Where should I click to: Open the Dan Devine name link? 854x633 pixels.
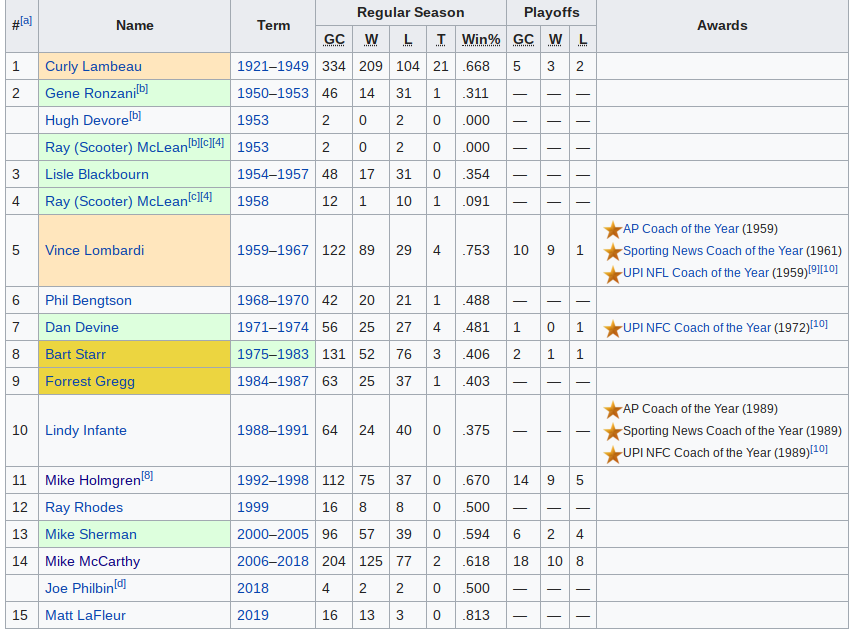coord(82,327)
